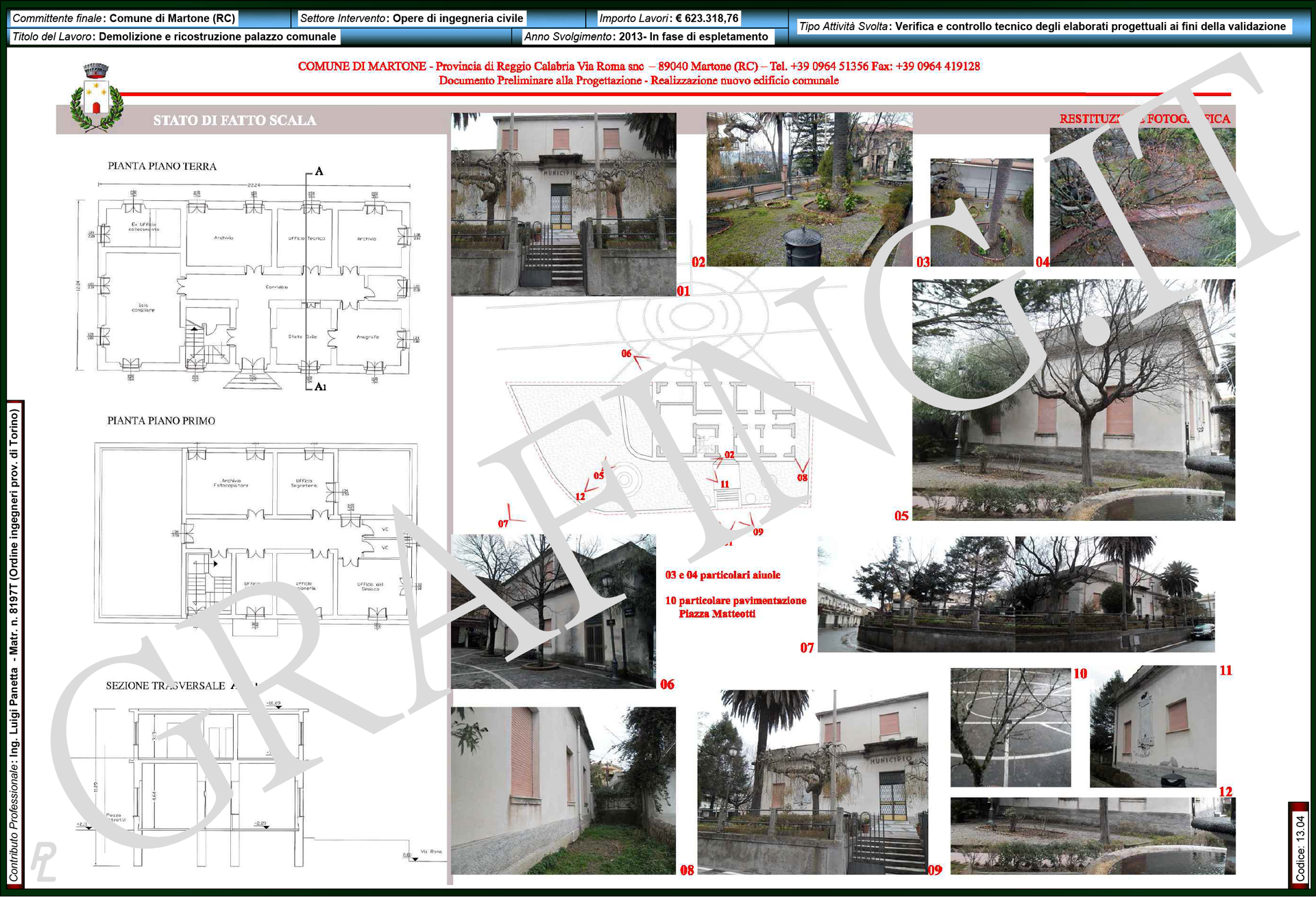This screenshot has width=1316, height=900.
Task: Open photo 05 of the building with bare tree
Action: [1073, 400]
